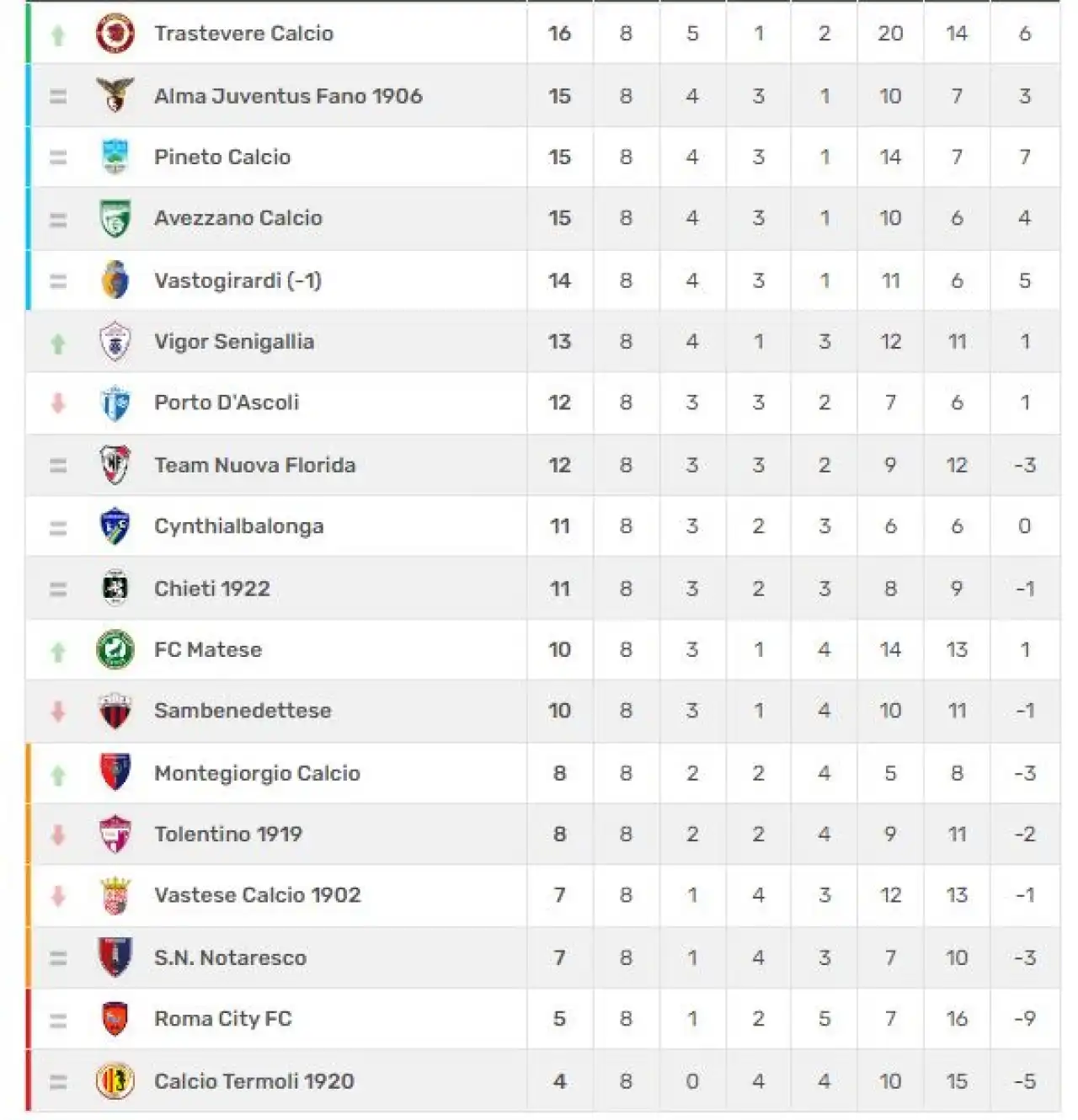Click the Trastevere Calcio club crest
1078x1120 pixels.
(x=115, y=34)
